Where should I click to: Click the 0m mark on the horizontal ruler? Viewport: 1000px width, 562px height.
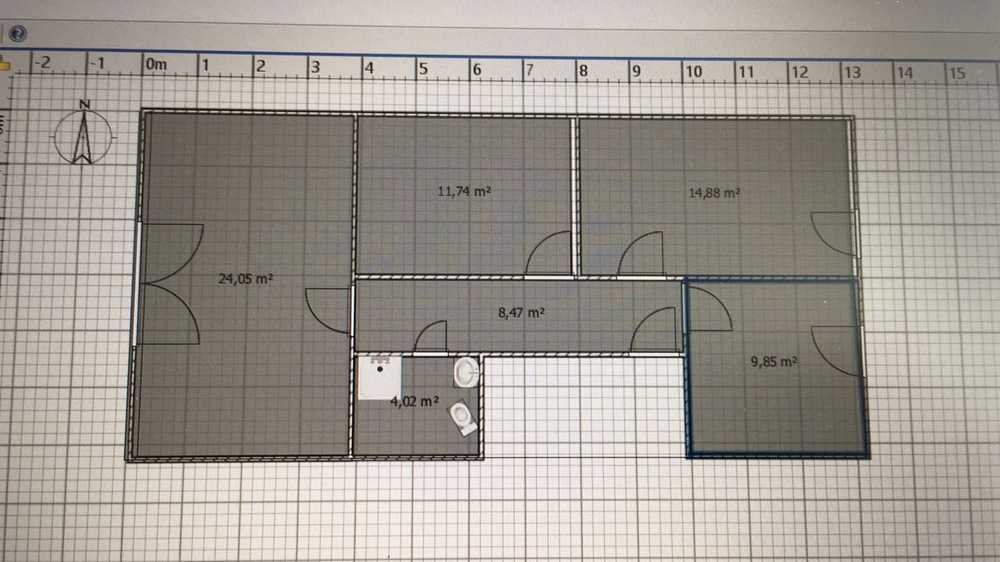tap(155, 65)
